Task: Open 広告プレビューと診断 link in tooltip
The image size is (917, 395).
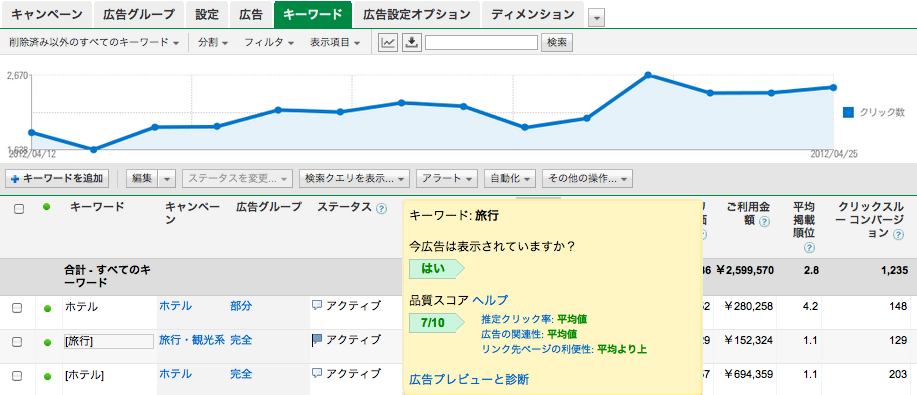Action: 469,380
